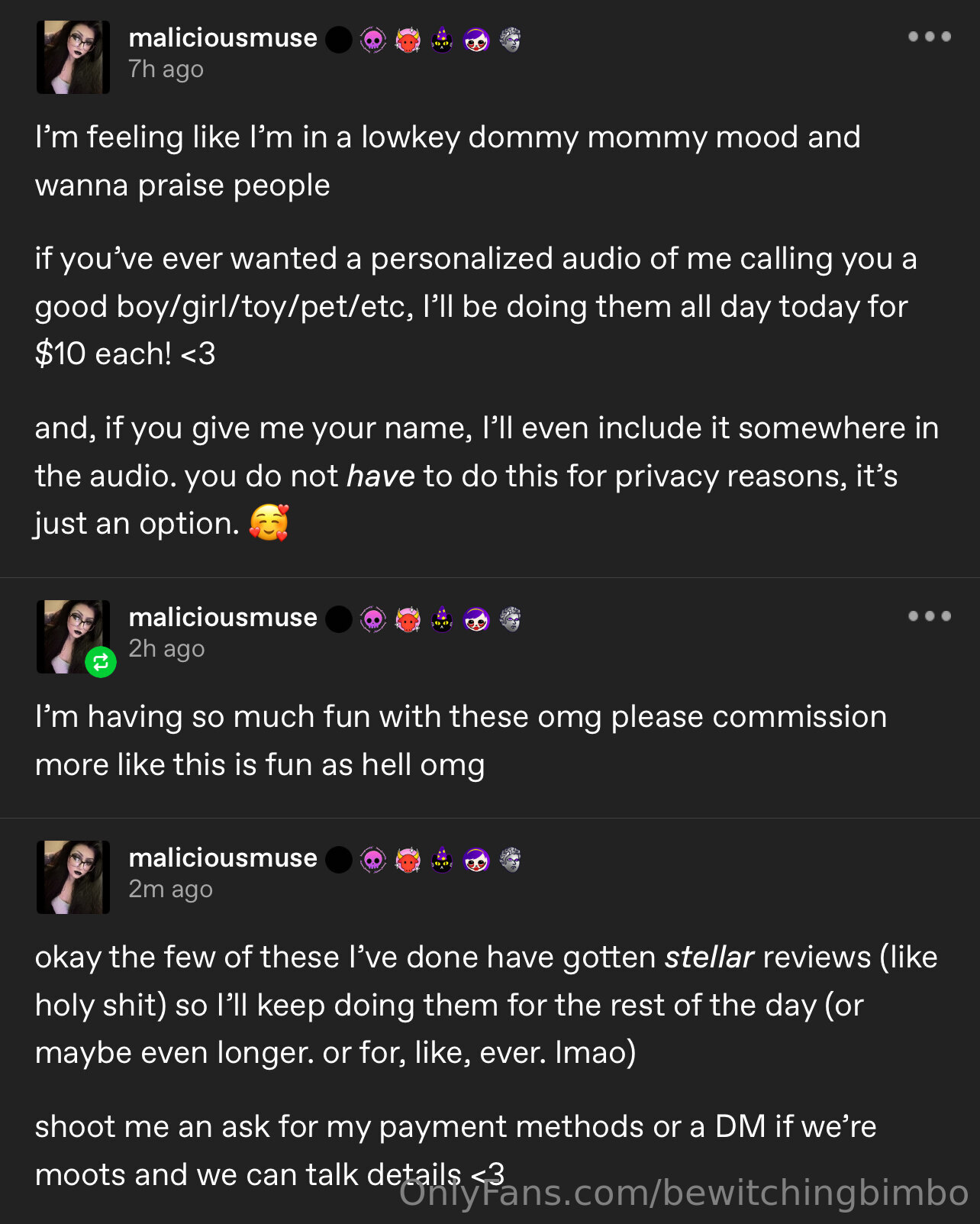
Task: Click the "2h ago" timestamp
Action: (x=166, y=649)
